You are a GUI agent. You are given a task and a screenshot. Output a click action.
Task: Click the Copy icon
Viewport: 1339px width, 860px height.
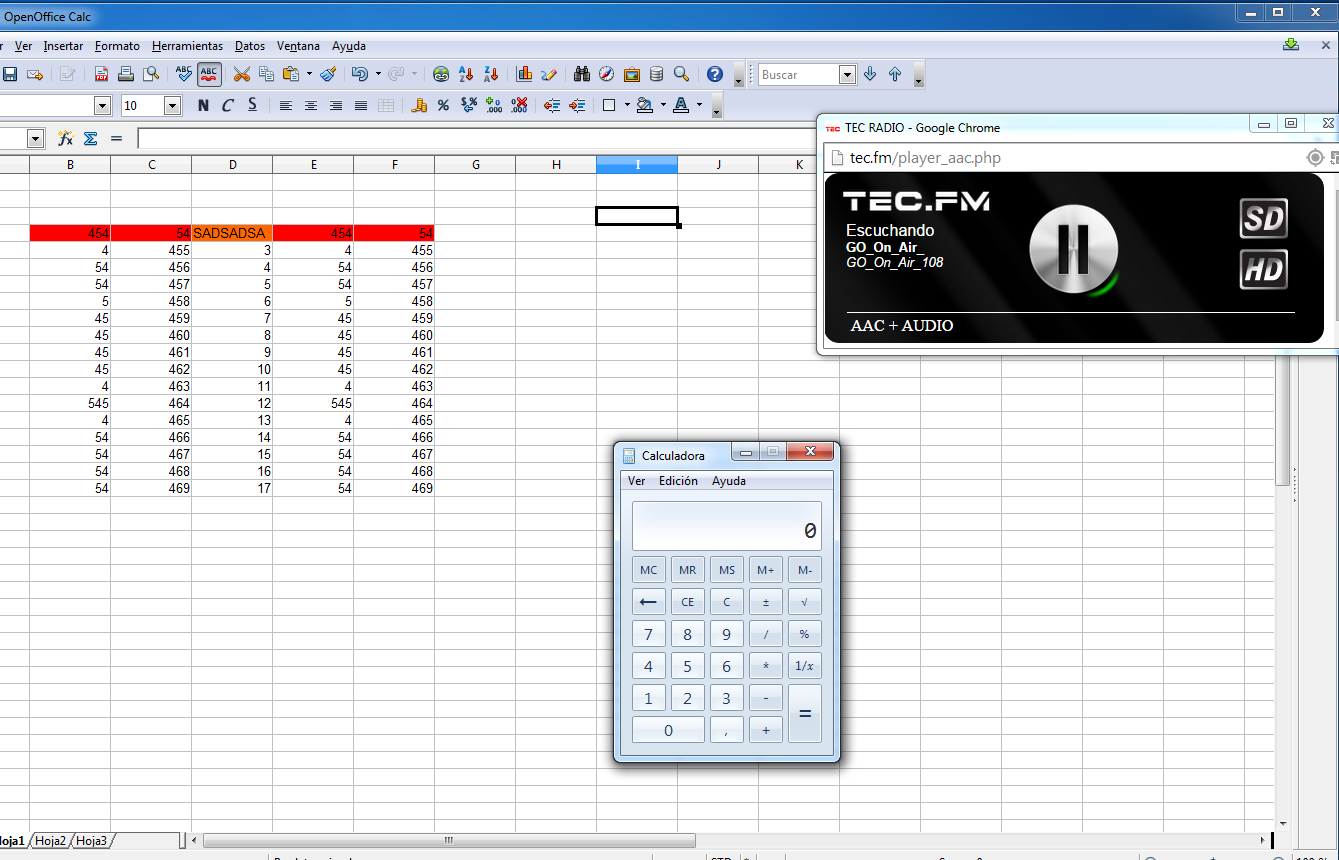point(266,74)
